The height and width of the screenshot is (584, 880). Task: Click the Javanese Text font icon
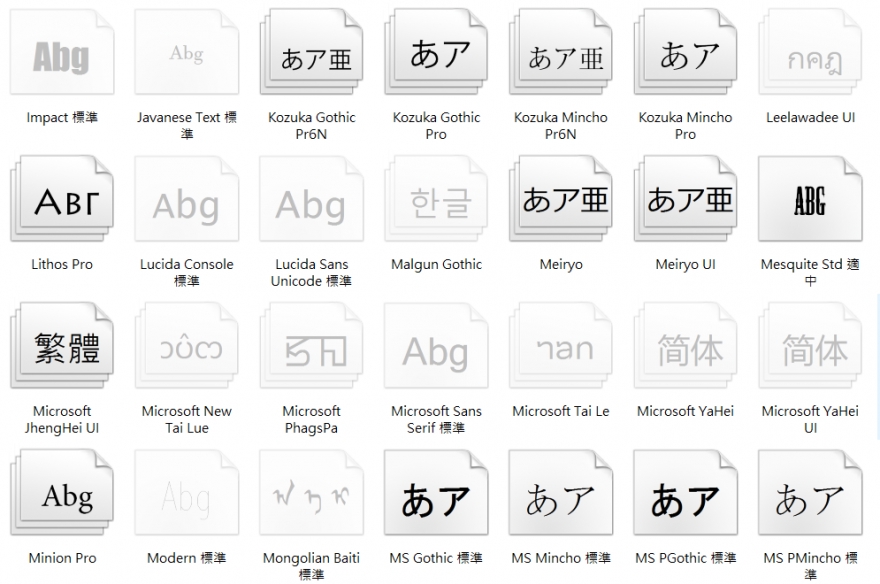[186, 56]
